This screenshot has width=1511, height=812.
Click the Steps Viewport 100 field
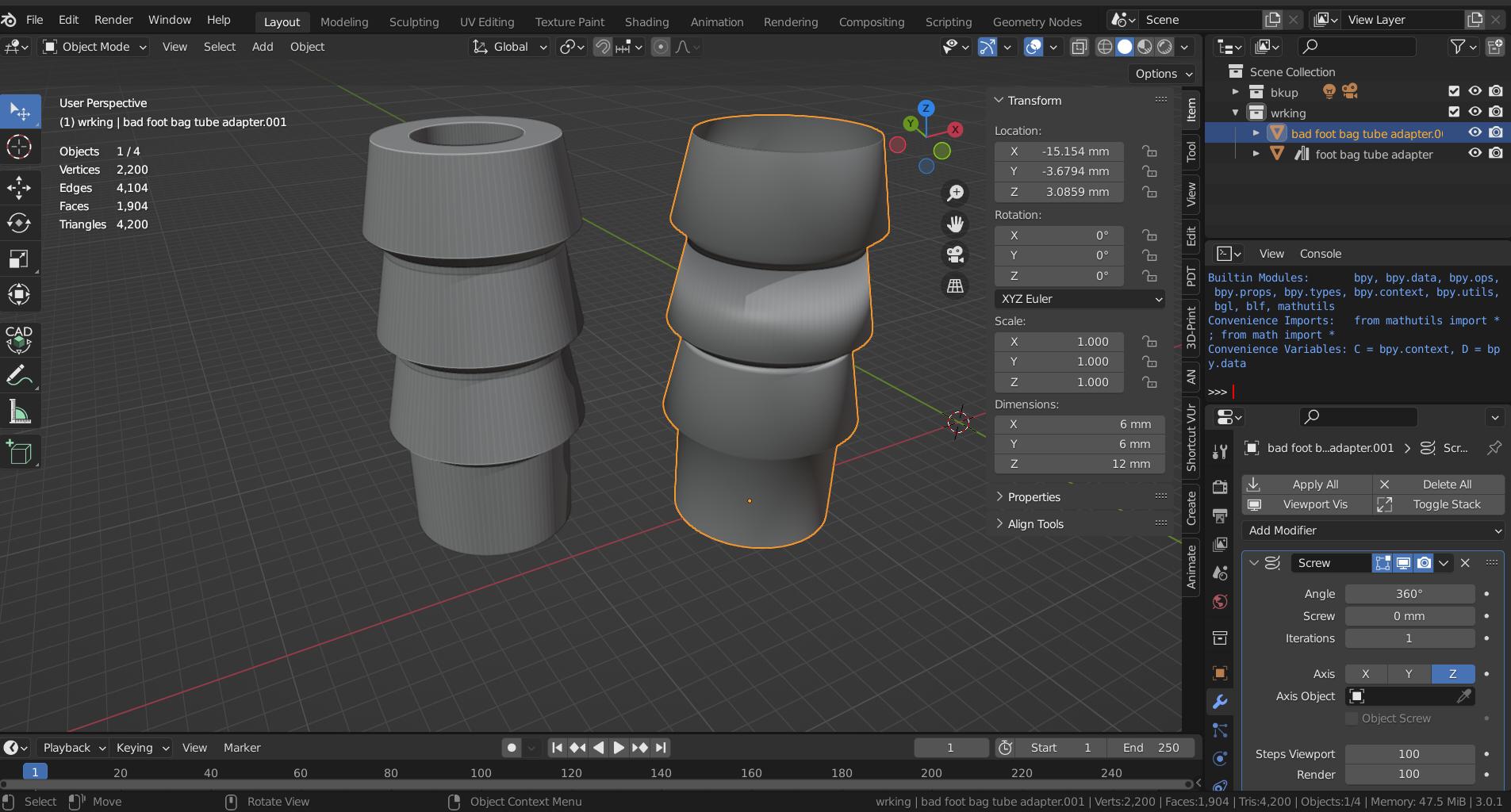coord(1409,754)
